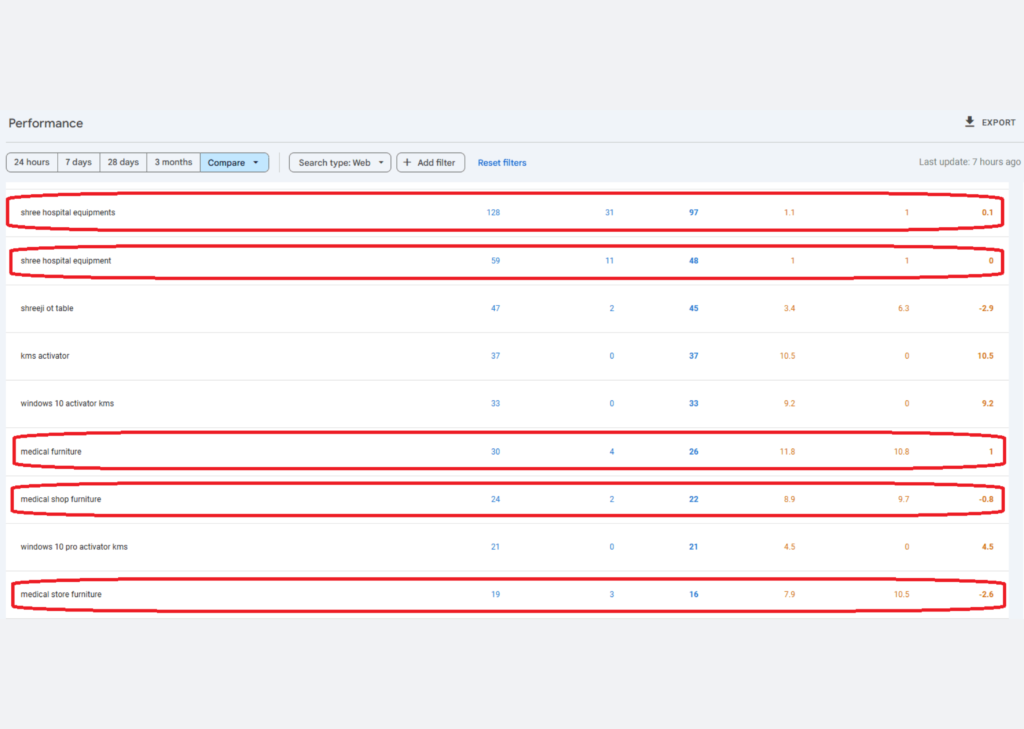This screenshot has height=729, width=1024.
Task: Select the shree hospital equipment query
Action: [66, 261]
